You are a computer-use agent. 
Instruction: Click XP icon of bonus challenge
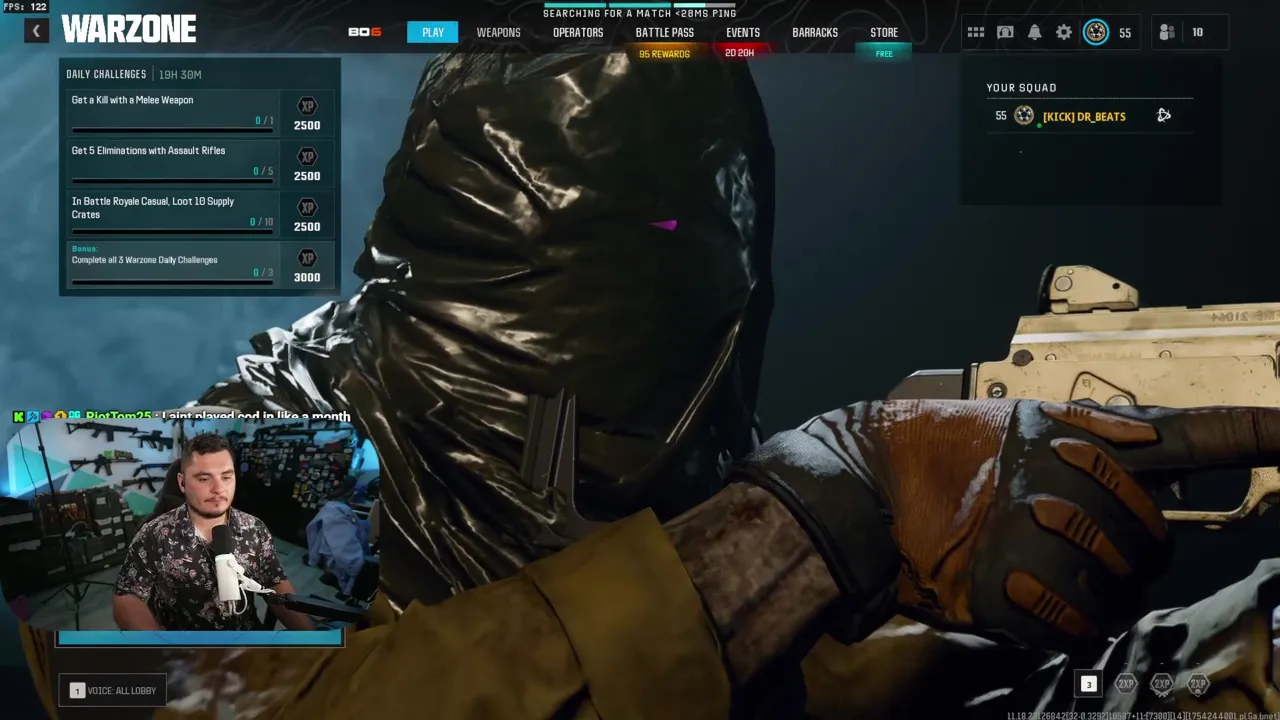(x=307, y=258)
